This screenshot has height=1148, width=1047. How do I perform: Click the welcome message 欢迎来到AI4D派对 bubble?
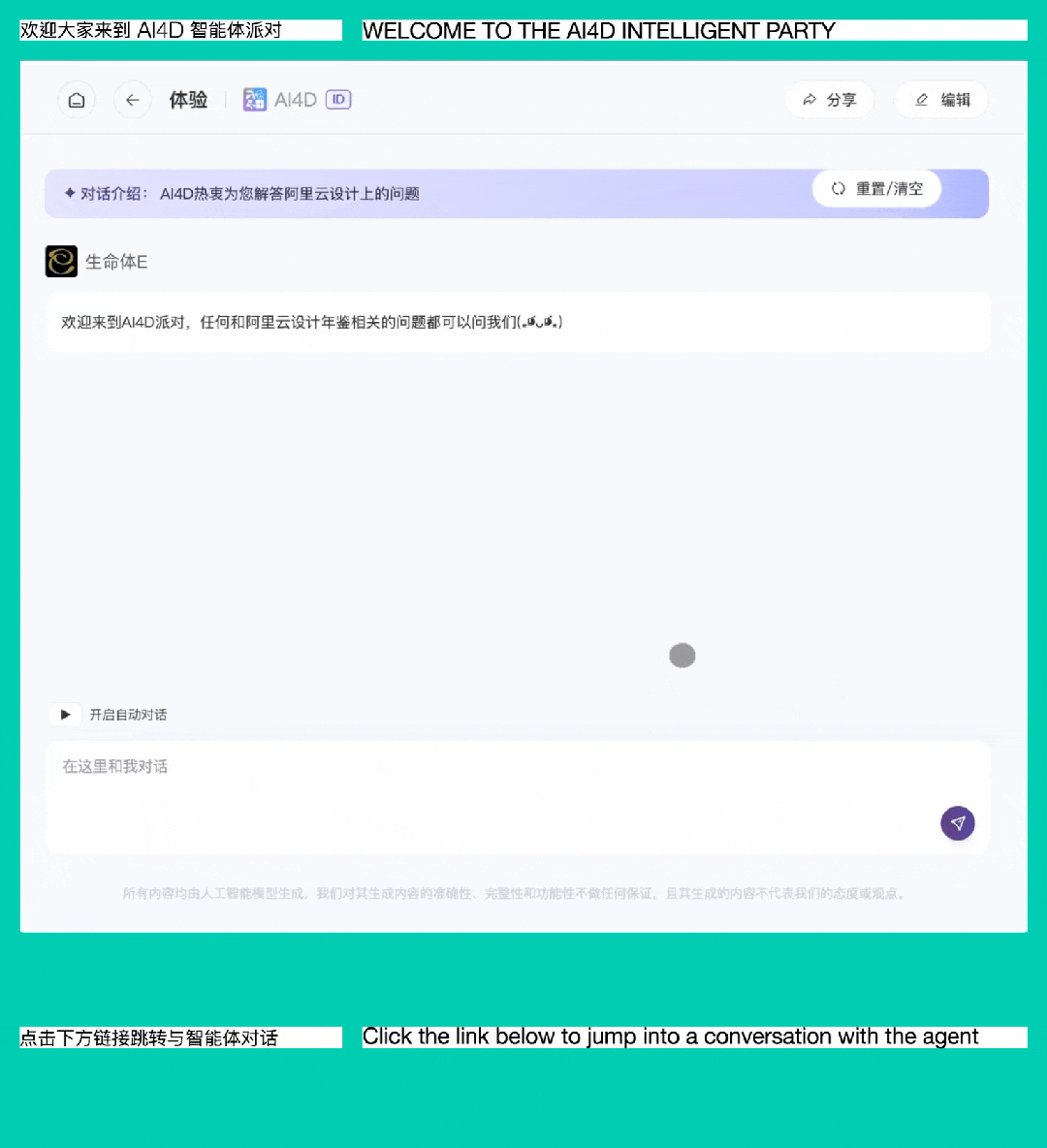pyautogui.click(x=519, y=323)
